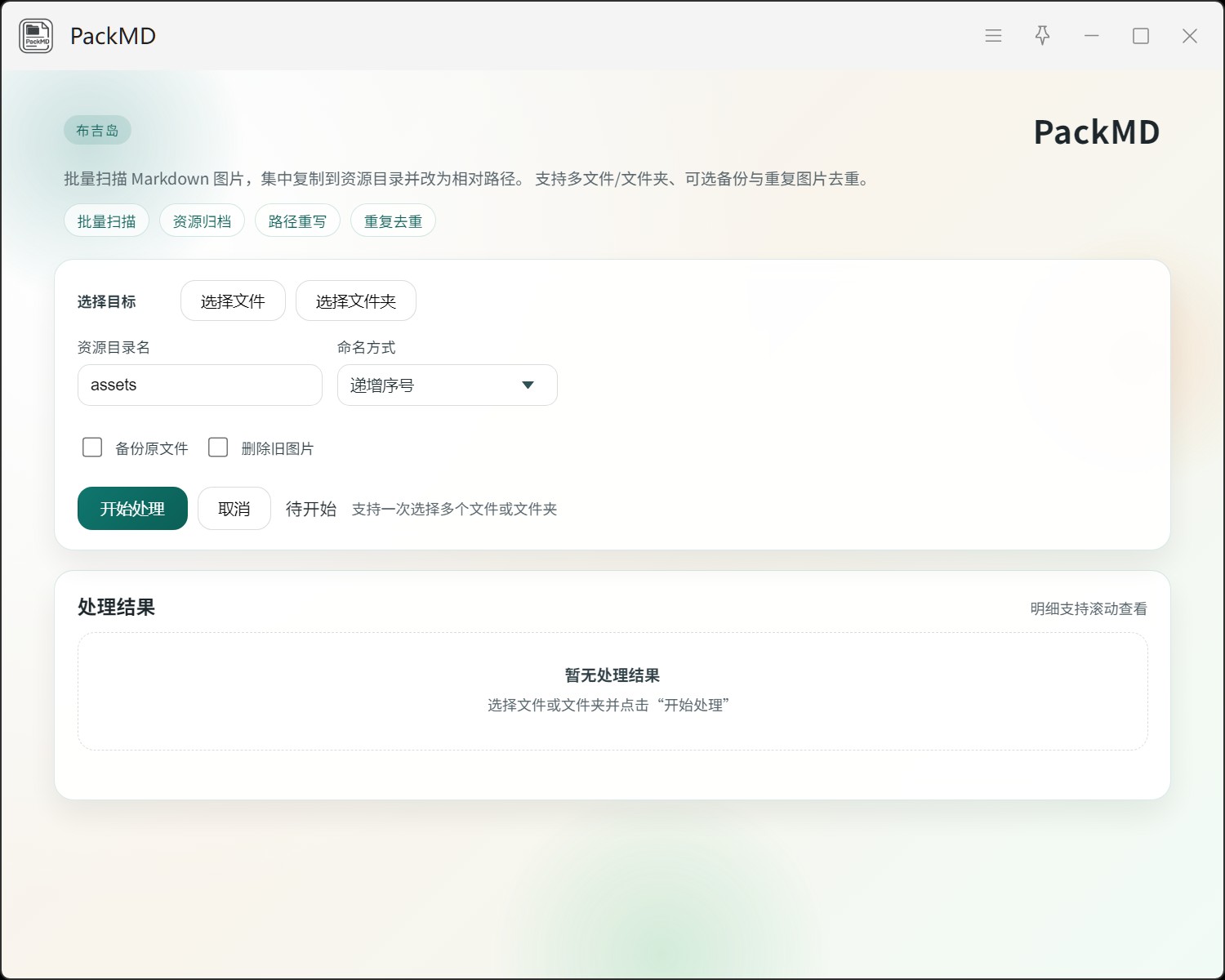Click the PackMD app logo icon

(x=36, y=36)
